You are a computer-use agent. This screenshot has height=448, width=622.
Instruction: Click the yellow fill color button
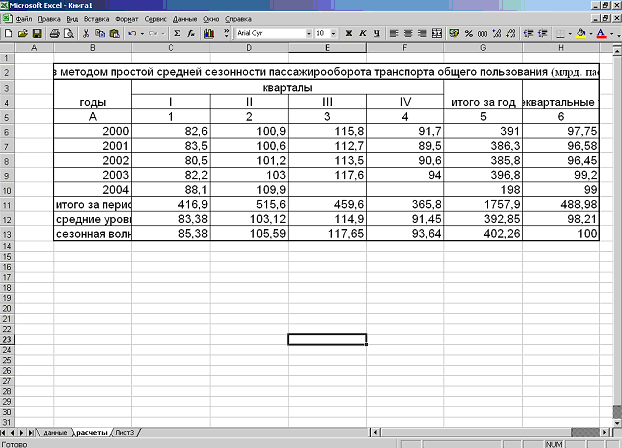pyautogui.click(x=581, y=33)
